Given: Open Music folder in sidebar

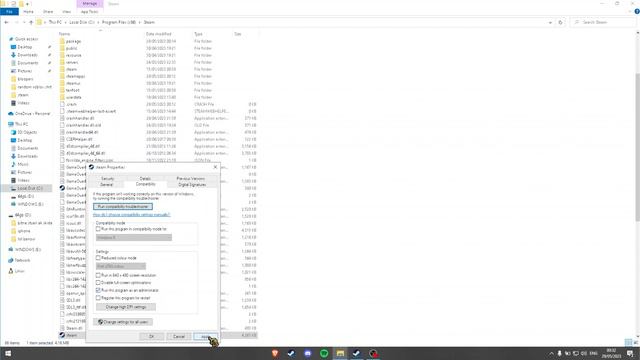Looking at the screenshot, I should pos(23,164).
